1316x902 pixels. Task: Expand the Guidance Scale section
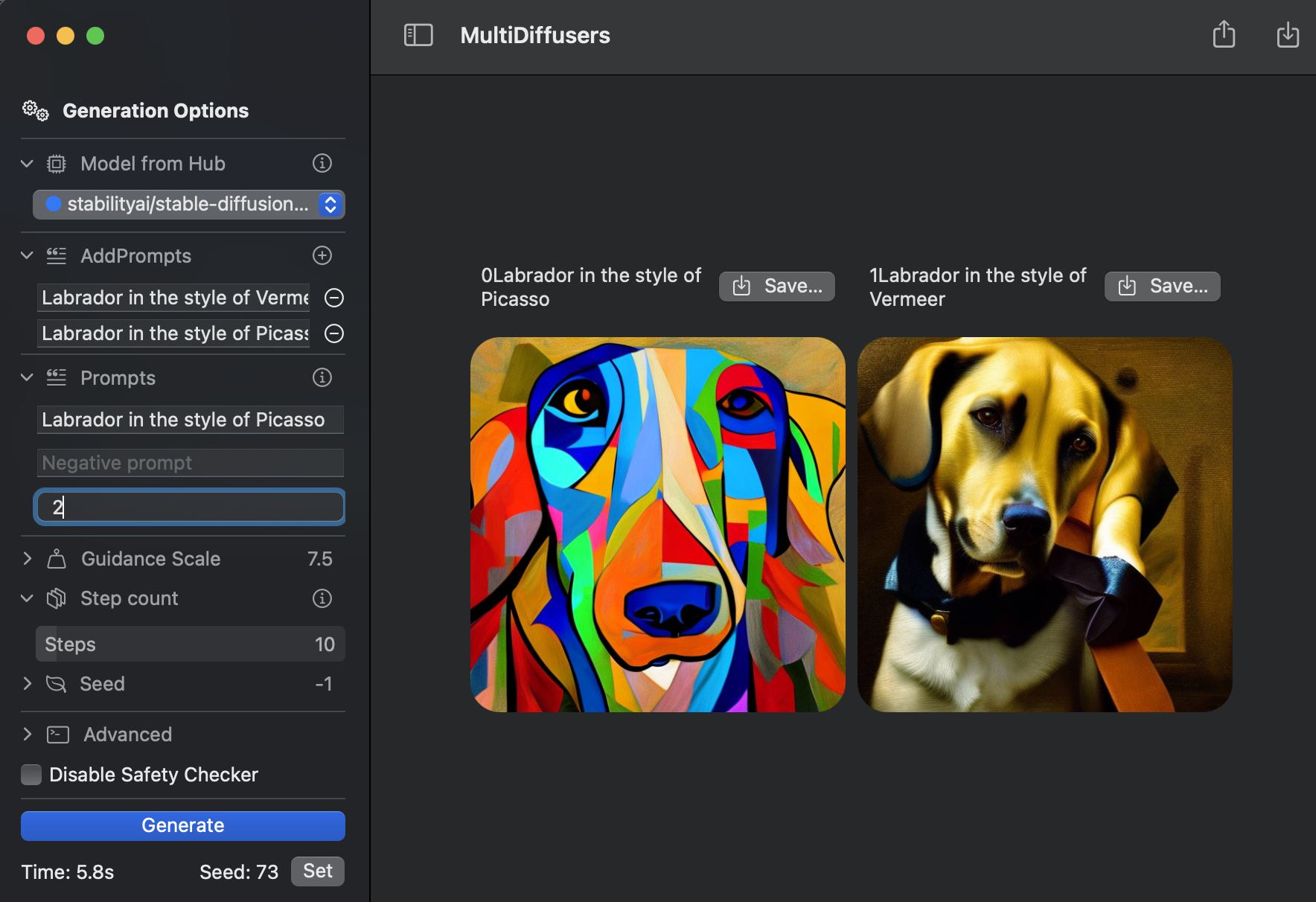[x=28, y=559]
